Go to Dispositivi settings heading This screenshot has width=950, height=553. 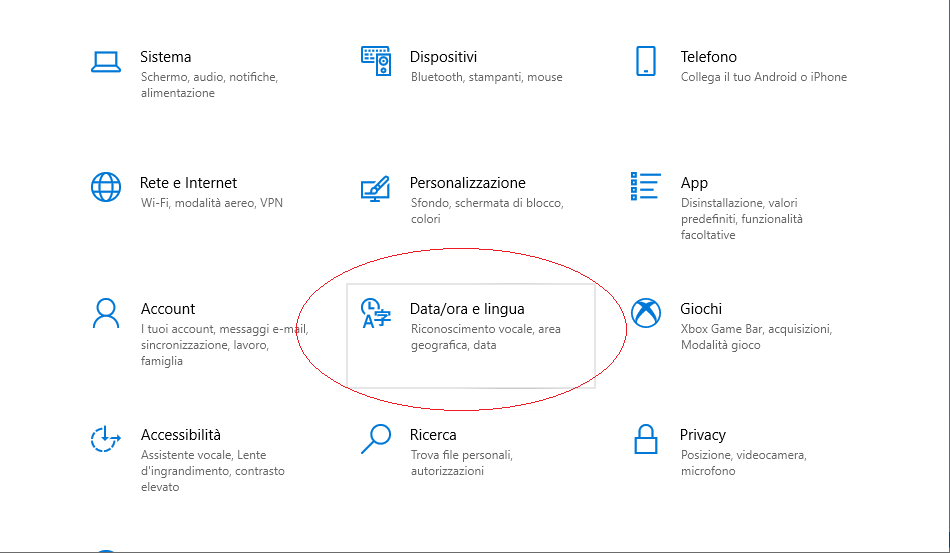point(443,57)
